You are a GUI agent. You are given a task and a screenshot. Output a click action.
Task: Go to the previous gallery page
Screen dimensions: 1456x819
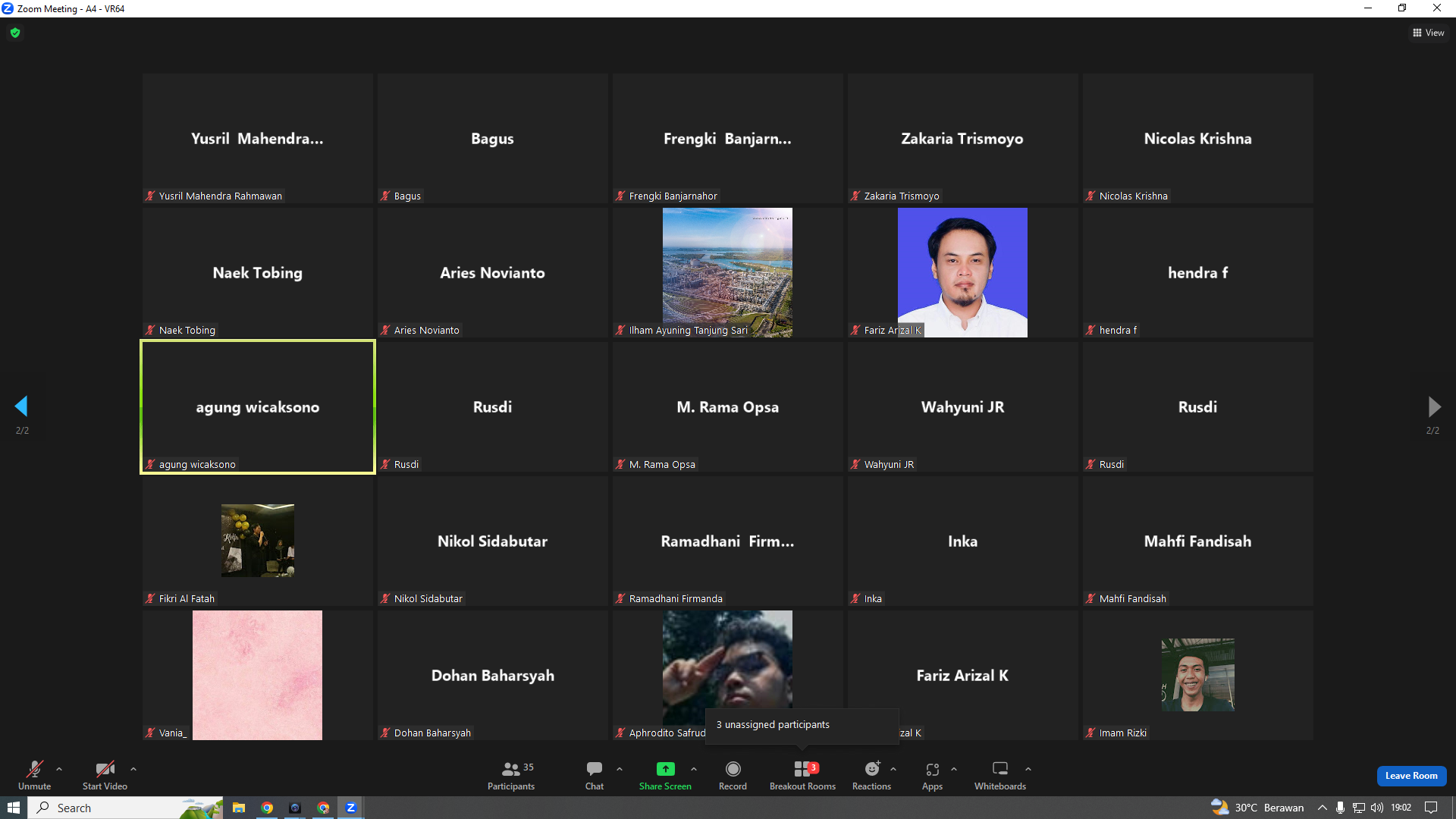21,406
